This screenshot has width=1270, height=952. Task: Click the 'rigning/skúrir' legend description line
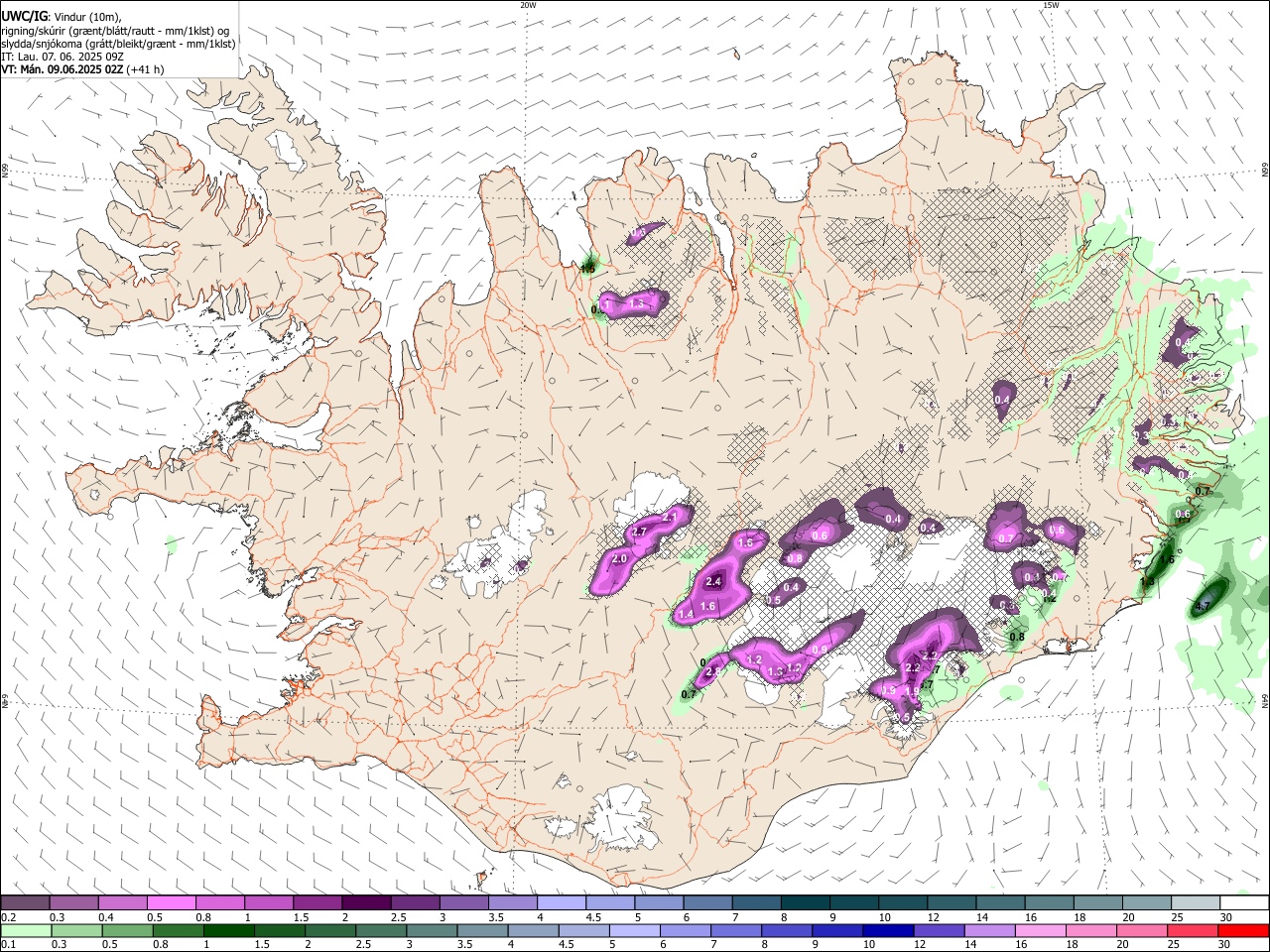click(x=114, y=31)
